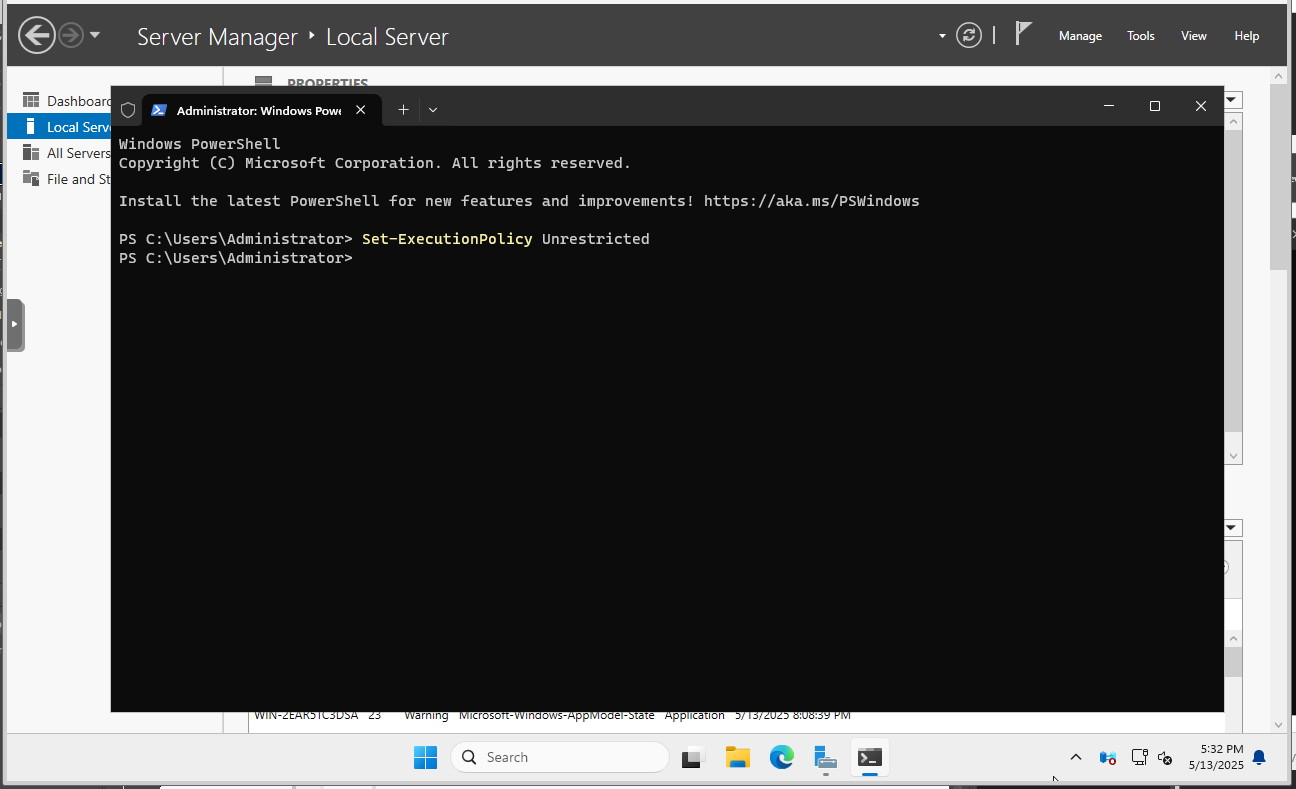This screenshot has width=1296, height=789.
Task: Open Microsoft Edge from the taskbar
Action: point(781,757)
